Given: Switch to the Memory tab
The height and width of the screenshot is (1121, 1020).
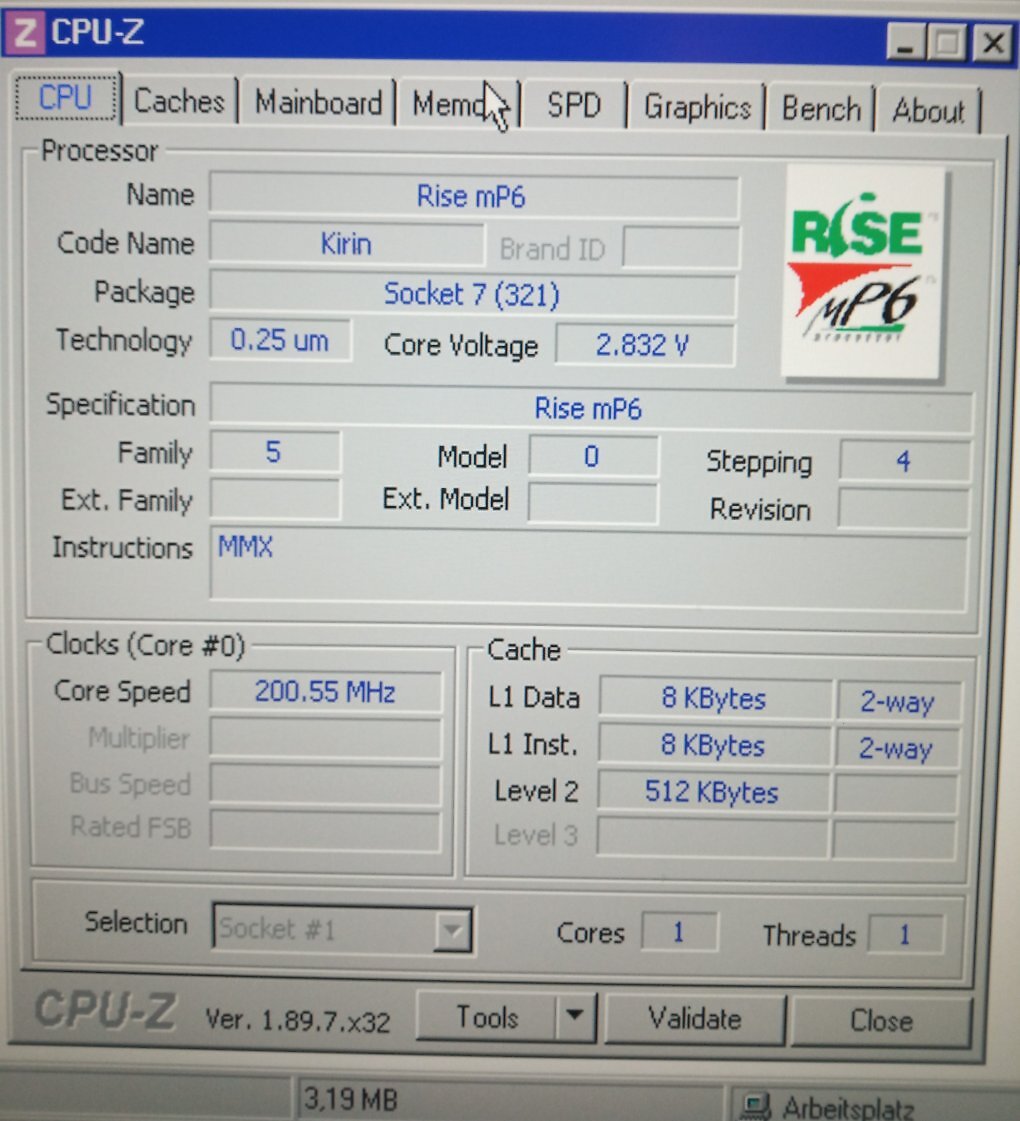Looking at the screenshot, I should [458, 105].
